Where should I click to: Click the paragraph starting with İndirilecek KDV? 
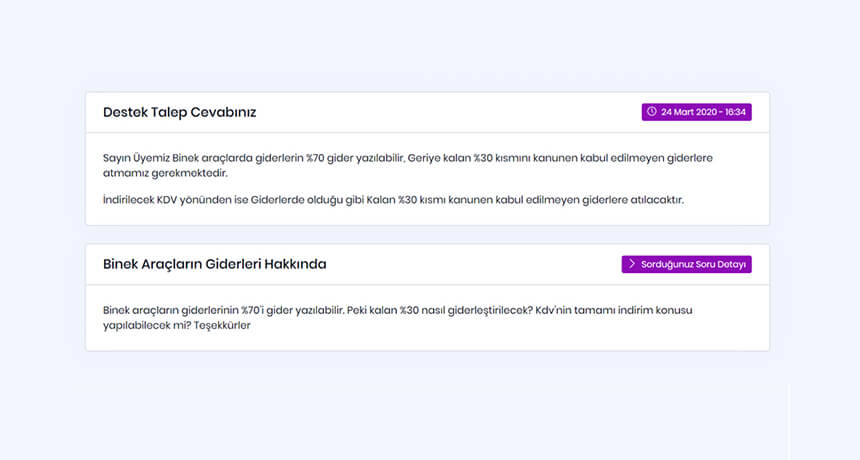pyautogui.click(x=393, y=199)
